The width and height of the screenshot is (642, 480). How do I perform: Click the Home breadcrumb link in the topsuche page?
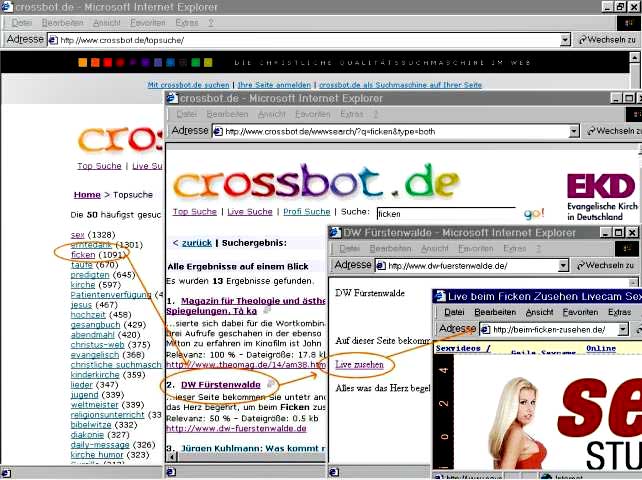pos(87,195)
